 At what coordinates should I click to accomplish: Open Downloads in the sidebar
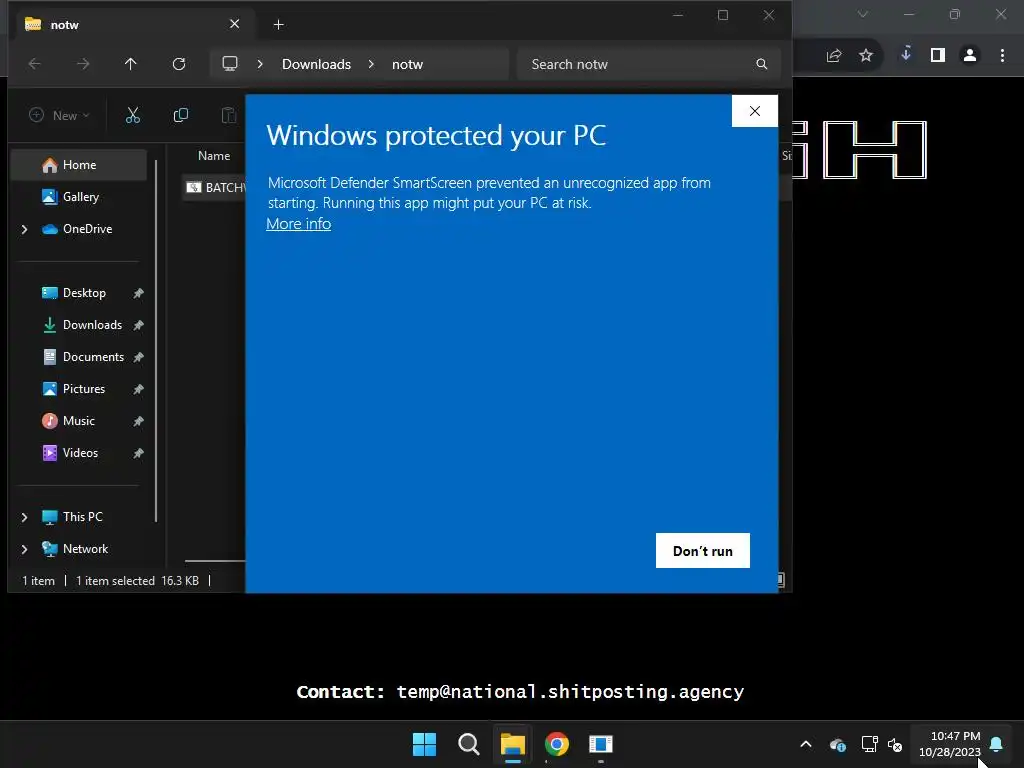91,325
